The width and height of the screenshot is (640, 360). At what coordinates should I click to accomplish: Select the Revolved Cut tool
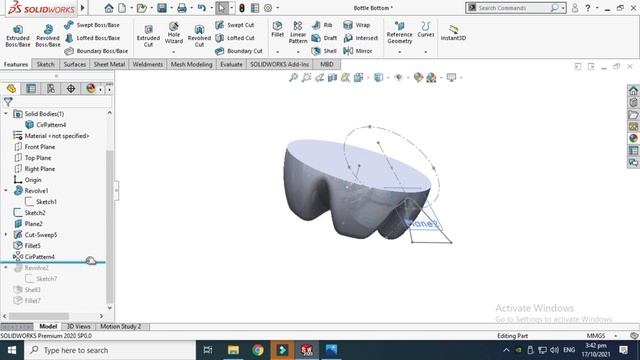199,36
